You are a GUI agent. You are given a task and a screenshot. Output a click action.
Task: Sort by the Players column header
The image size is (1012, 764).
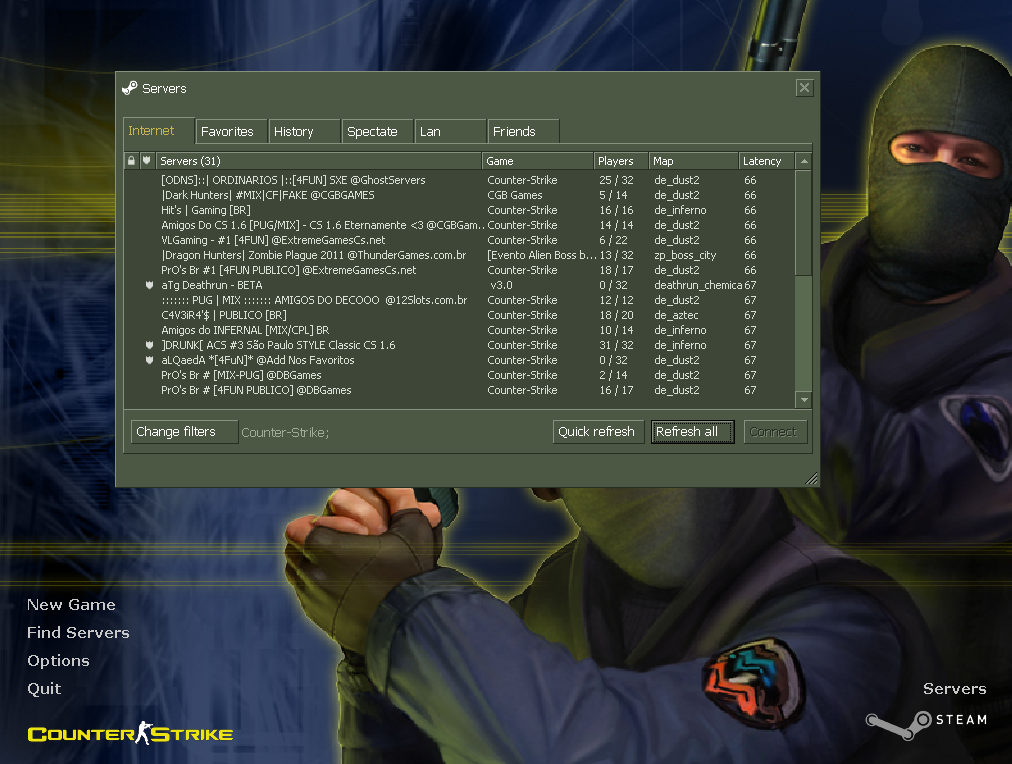click(x=620, y=161)
